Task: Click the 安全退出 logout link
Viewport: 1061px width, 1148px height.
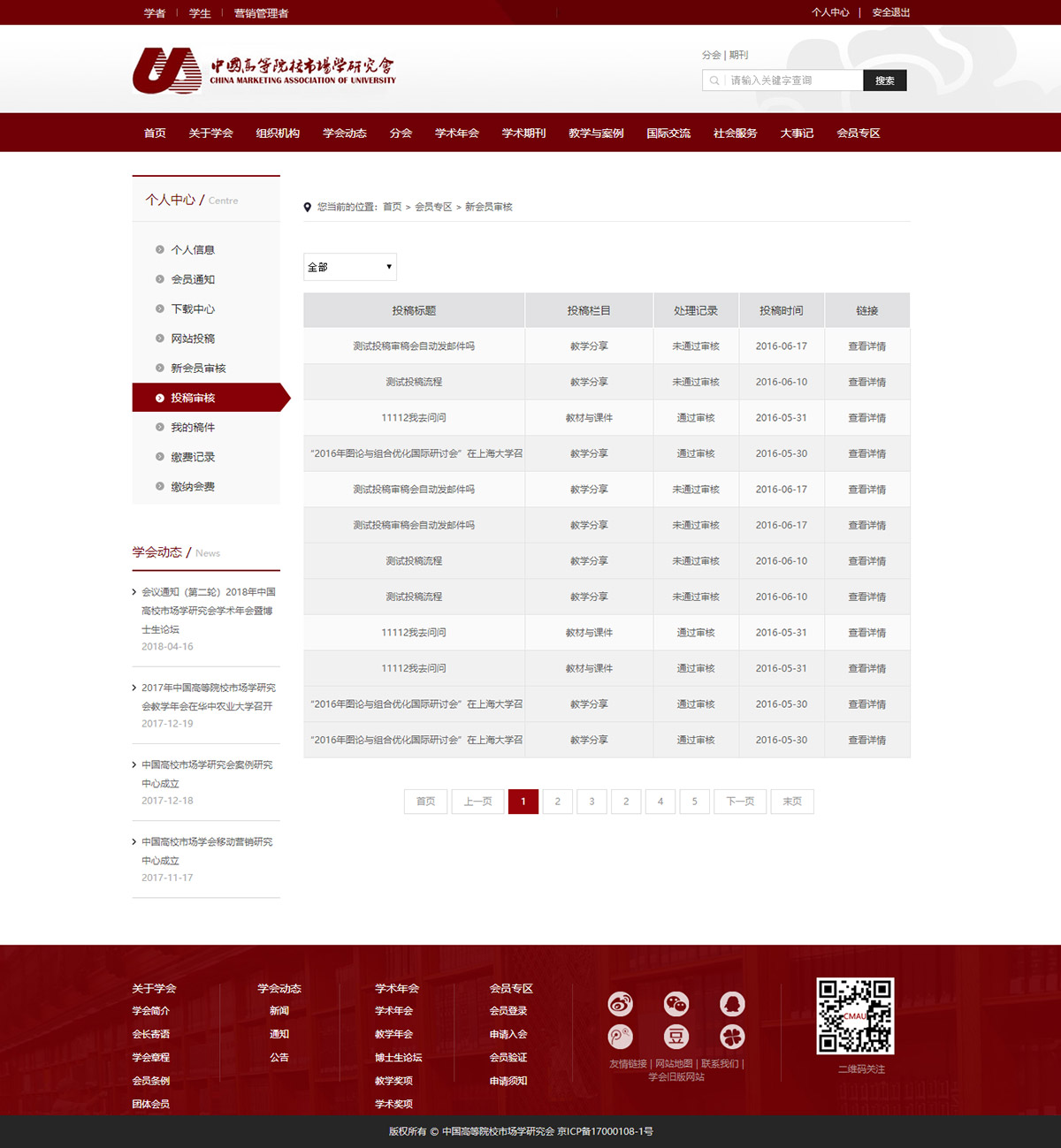Action: point(890,12)
